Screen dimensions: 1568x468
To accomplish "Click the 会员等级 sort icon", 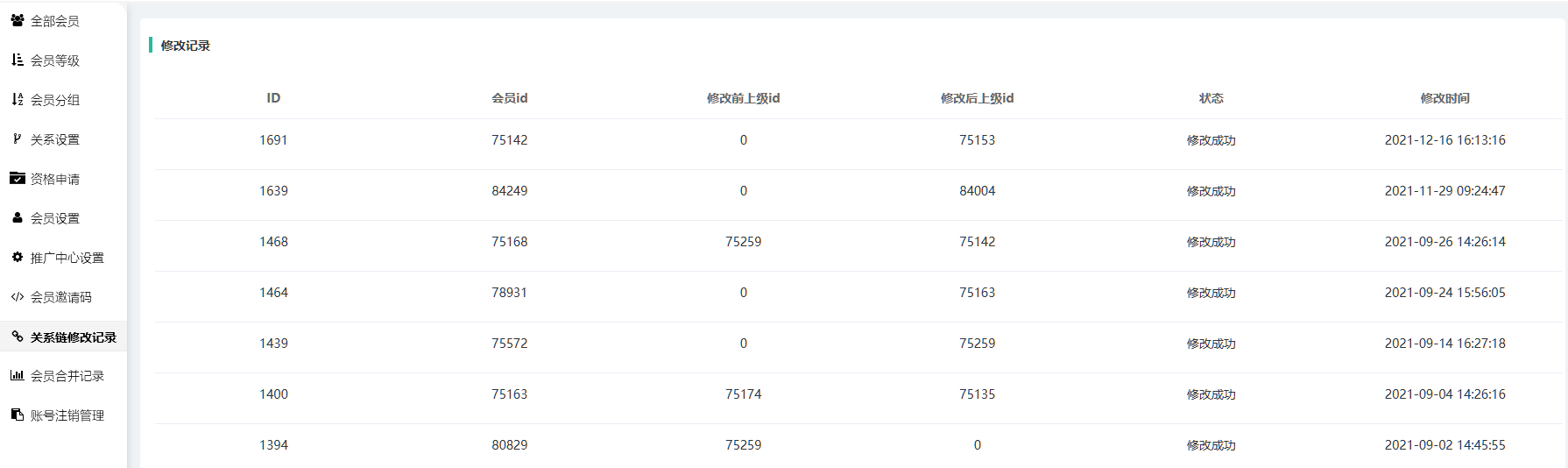I will [x=18, y=60].
